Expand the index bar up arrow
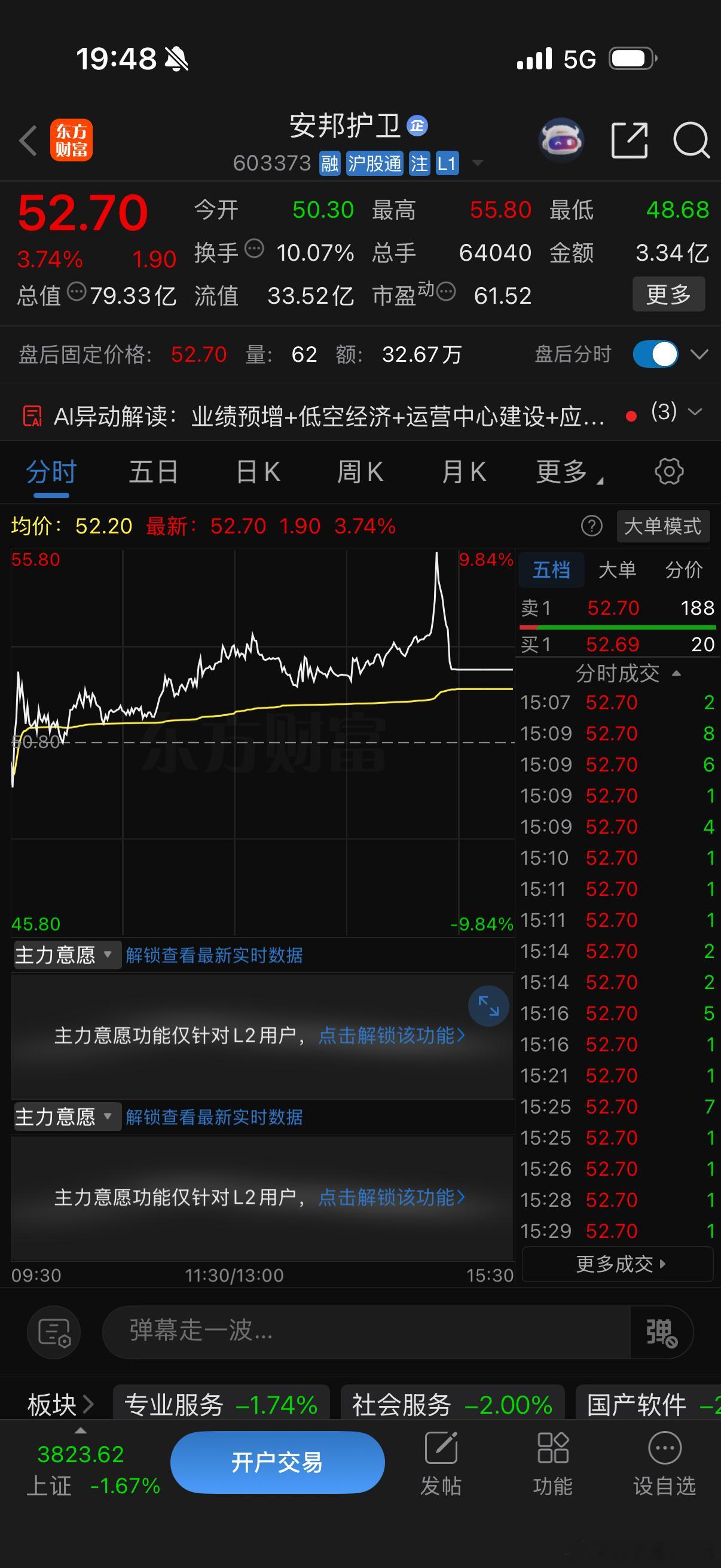This screenshot has height=1568, width=721. pyautogui.click(x=80, y=1431)
